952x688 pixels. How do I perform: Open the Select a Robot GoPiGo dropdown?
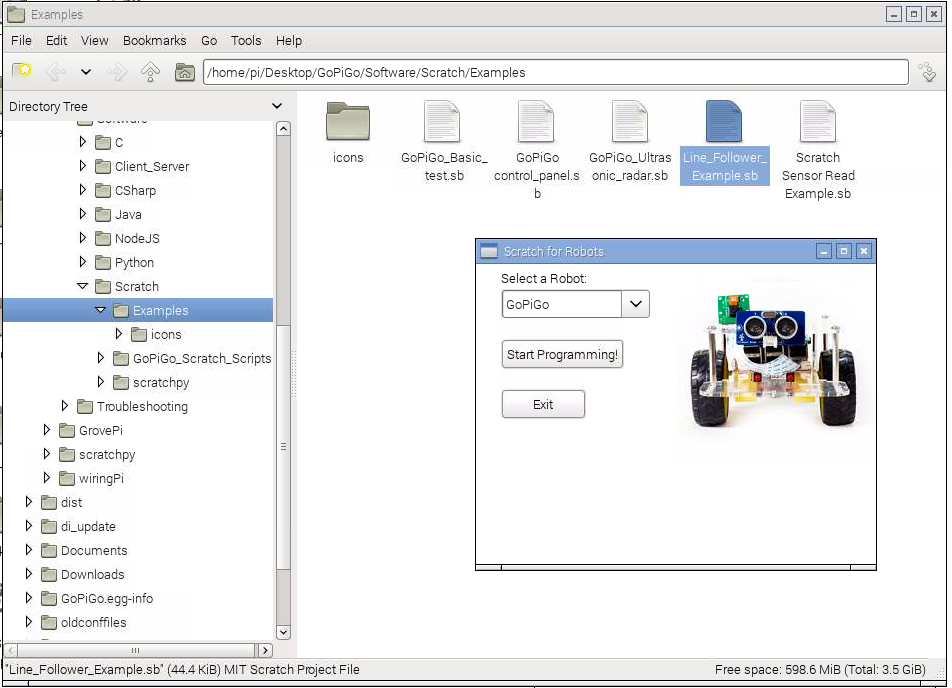pos(635,304)
